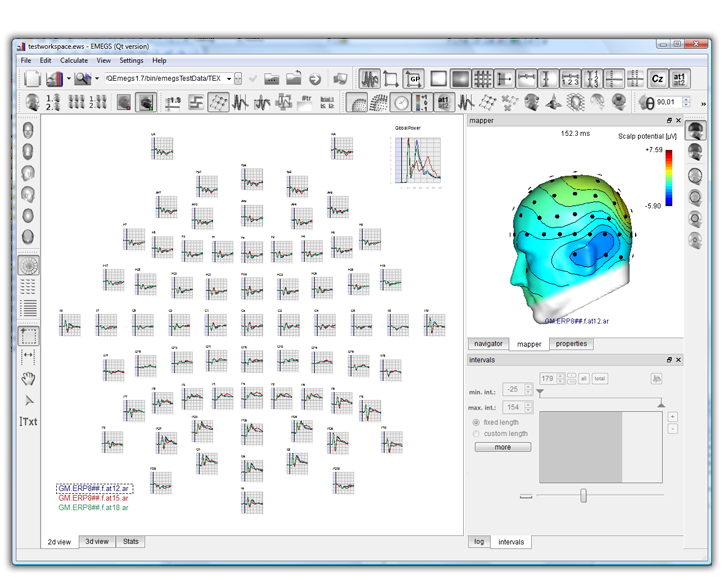722x587 pixels.
Task: Select the custom length radio button
Action: [477, 434]
